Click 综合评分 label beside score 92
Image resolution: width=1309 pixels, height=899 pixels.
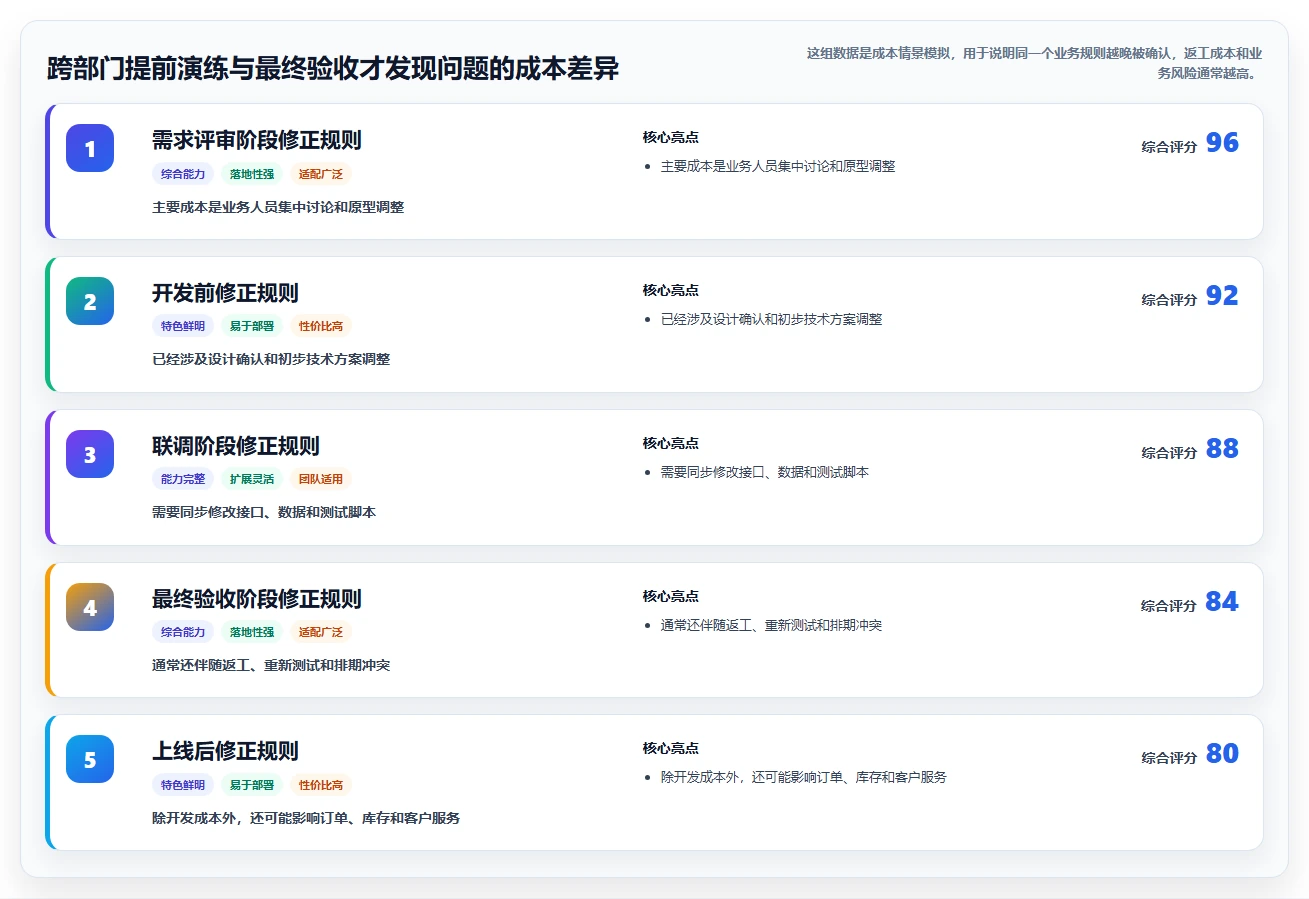point(1169,300)
